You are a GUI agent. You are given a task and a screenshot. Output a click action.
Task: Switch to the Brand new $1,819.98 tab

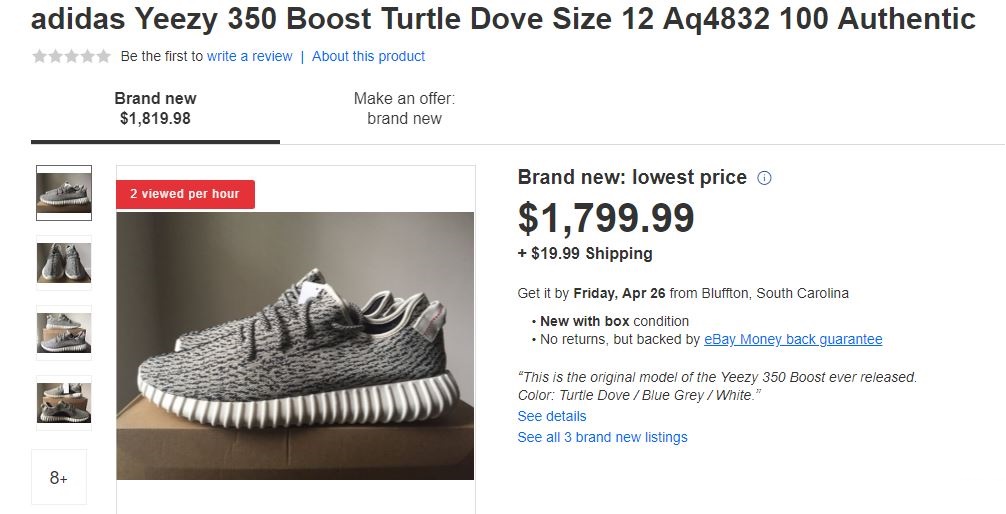[155, 108]
